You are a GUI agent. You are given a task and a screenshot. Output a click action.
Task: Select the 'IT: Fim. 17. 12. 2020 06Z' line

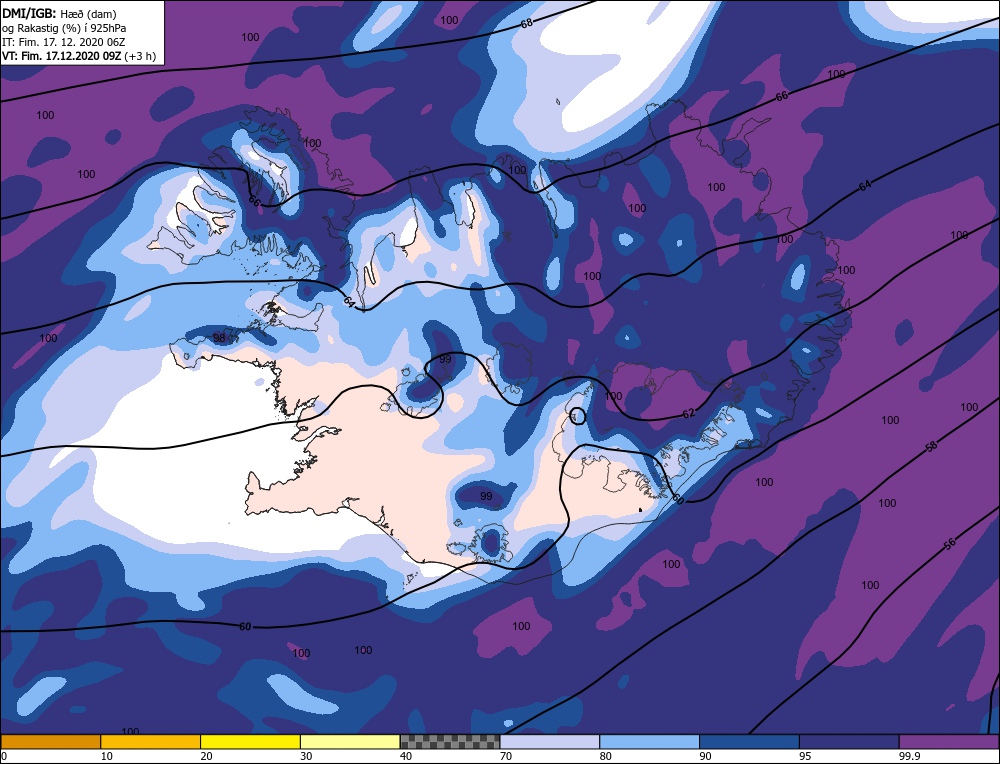click(64, 42)
